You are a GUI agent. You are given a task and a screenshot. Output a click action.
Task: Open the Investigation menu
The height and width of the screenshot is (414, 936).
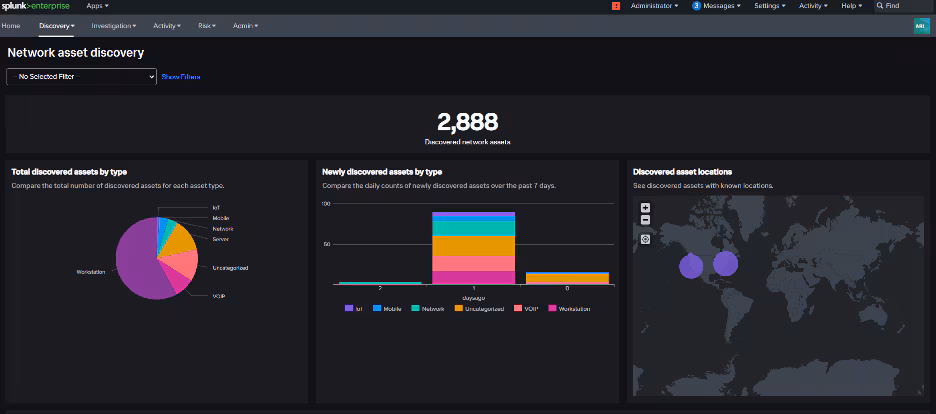click(113, 25)
